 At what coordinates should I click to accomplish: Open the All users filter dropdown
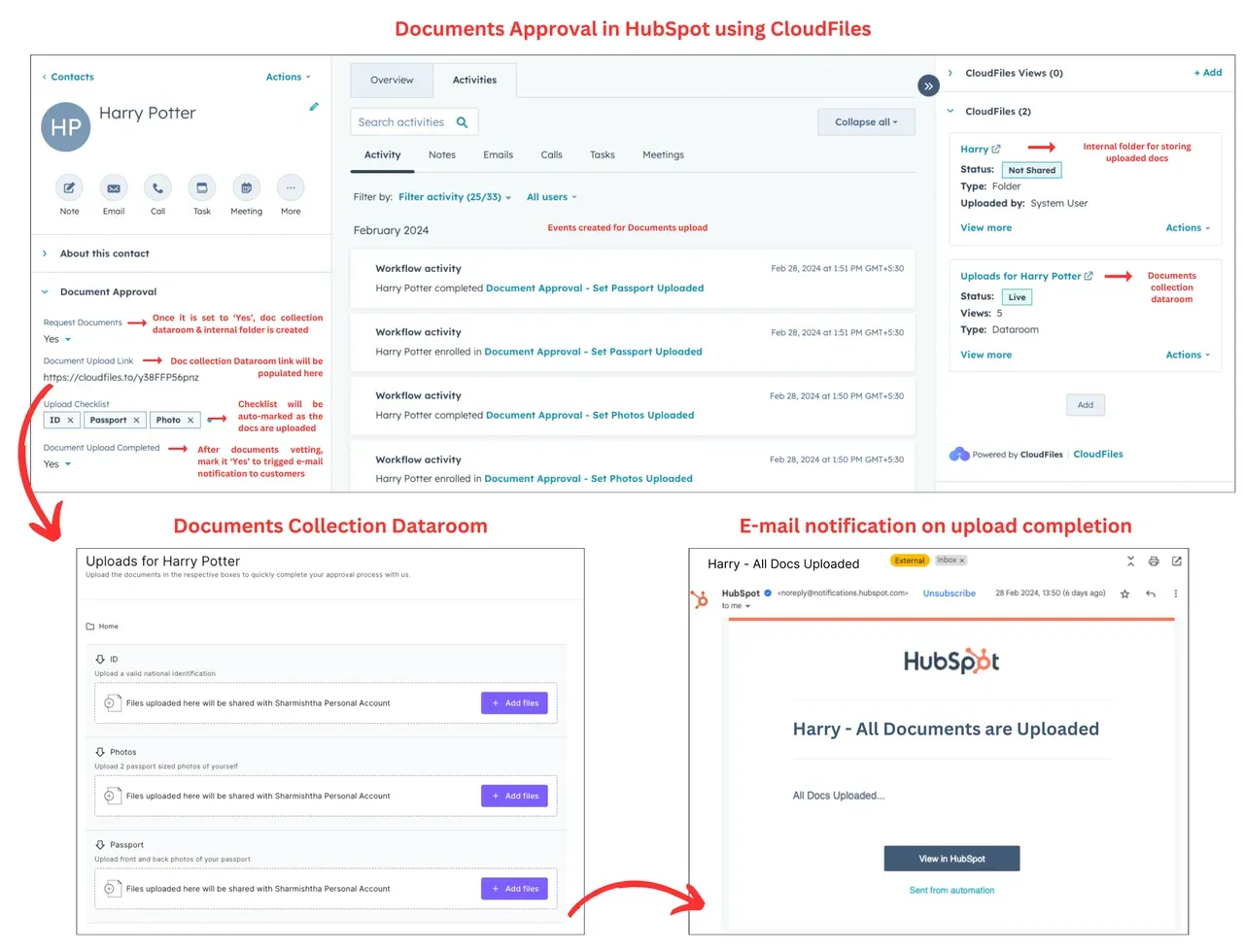point(552,197)
